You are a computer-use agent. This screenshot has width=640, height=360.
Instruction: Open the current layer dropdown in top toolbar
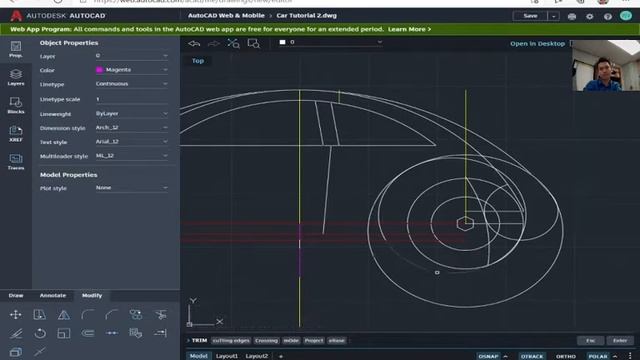click(331, 42)
